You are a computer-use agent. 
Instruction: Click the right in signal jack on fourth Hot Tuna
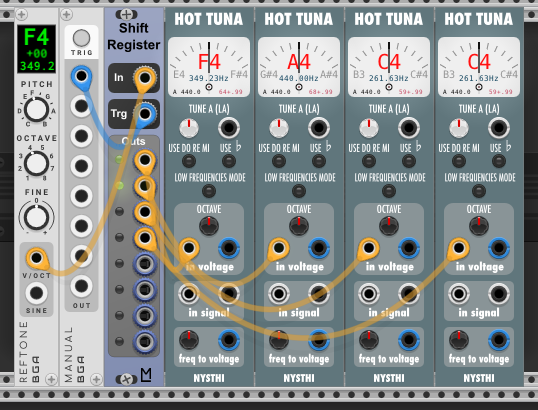point(499,294)
